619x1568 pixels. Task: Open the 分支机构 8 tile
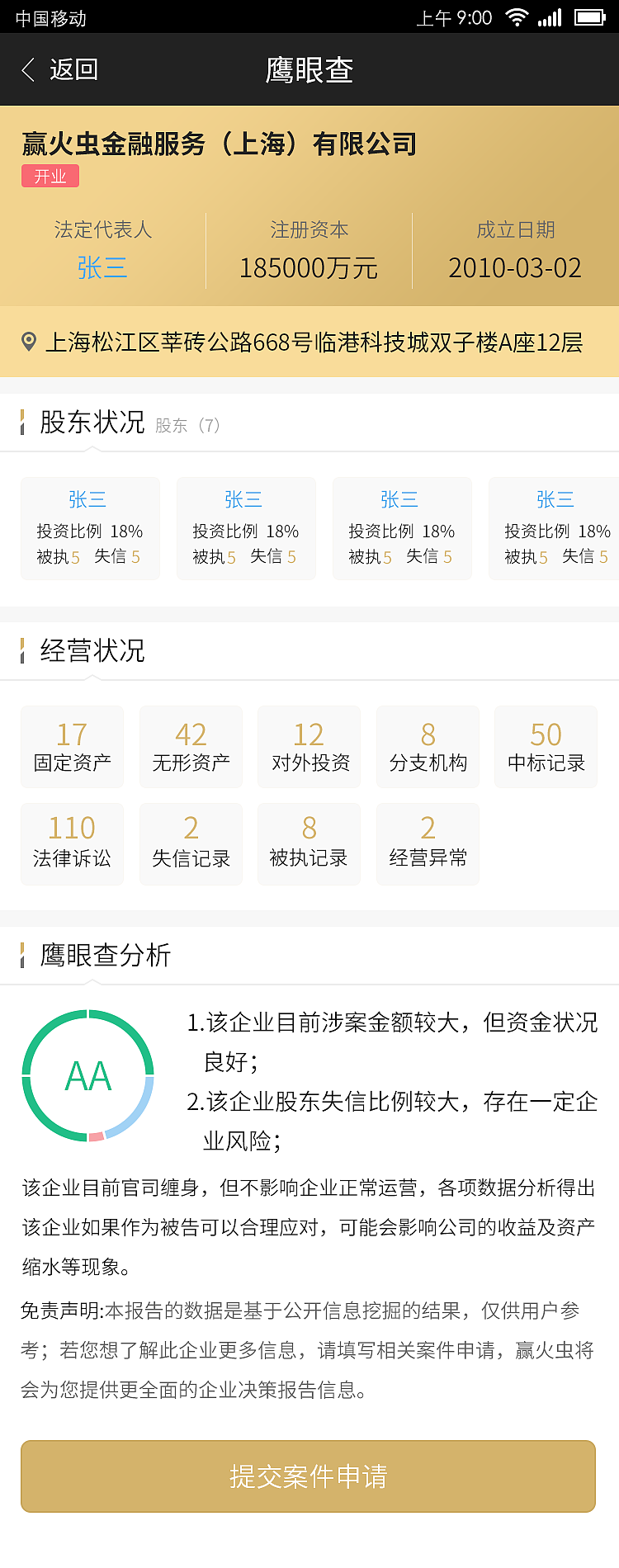pyautogui.click(x=428, y=747)
